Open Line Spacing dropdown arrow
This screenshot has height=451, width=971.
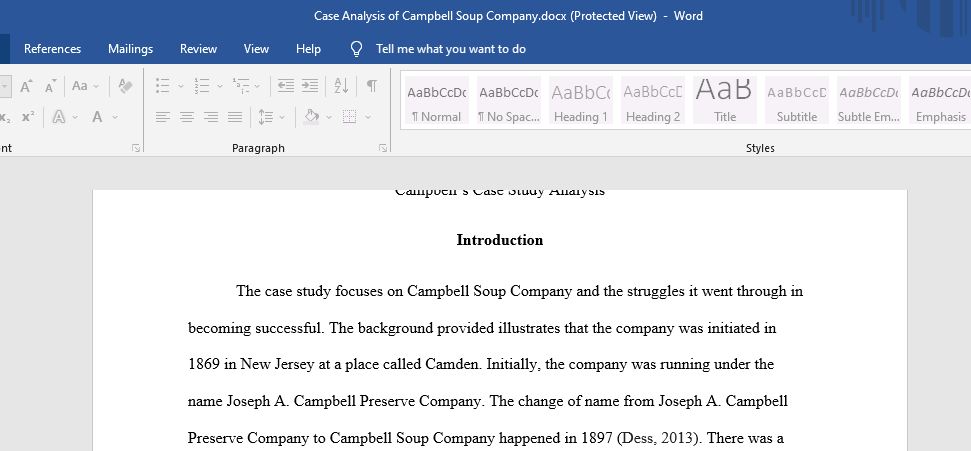[282, 117]
